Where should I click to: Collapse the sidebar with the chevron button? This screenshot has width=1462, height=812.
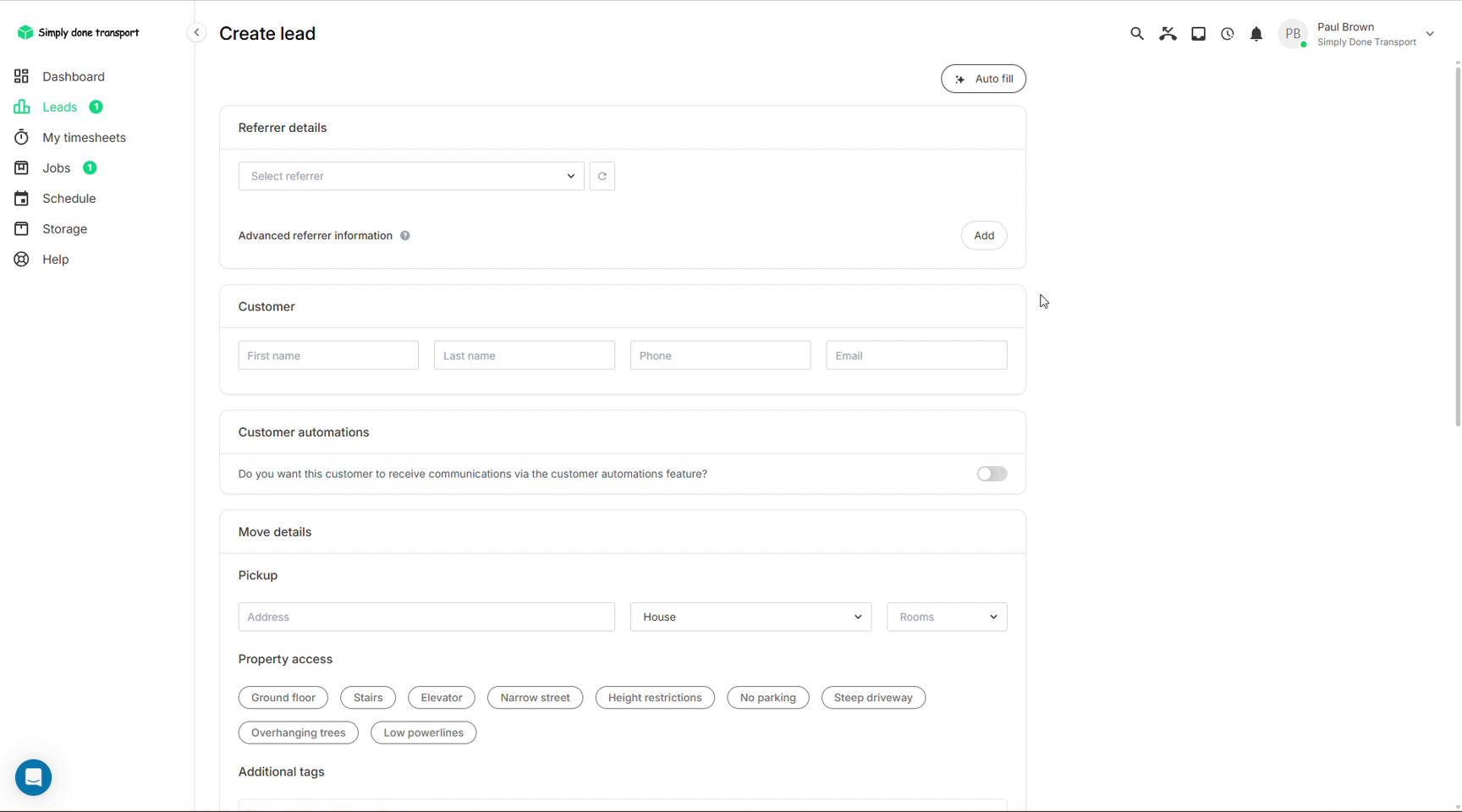(196, 32)
